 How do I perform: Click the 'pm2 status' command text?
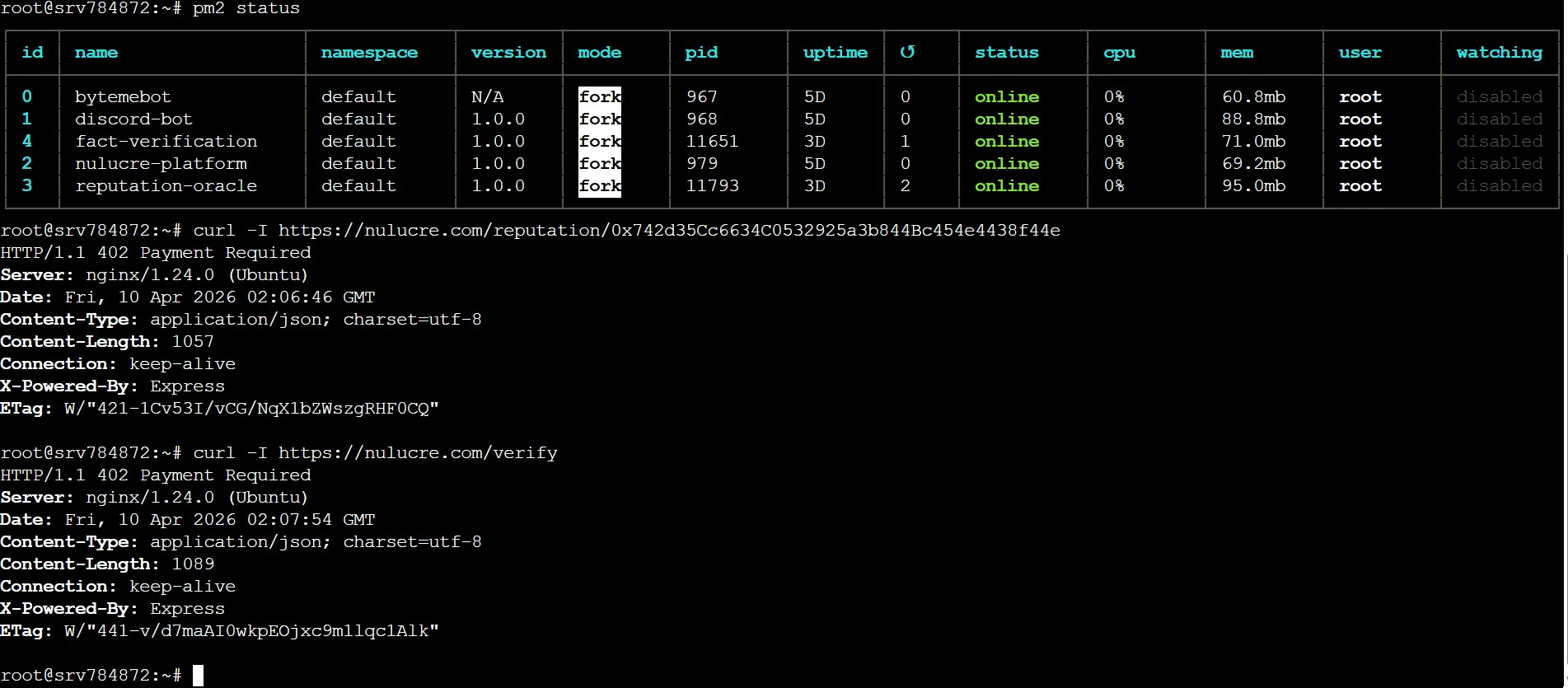pos(246,8)
